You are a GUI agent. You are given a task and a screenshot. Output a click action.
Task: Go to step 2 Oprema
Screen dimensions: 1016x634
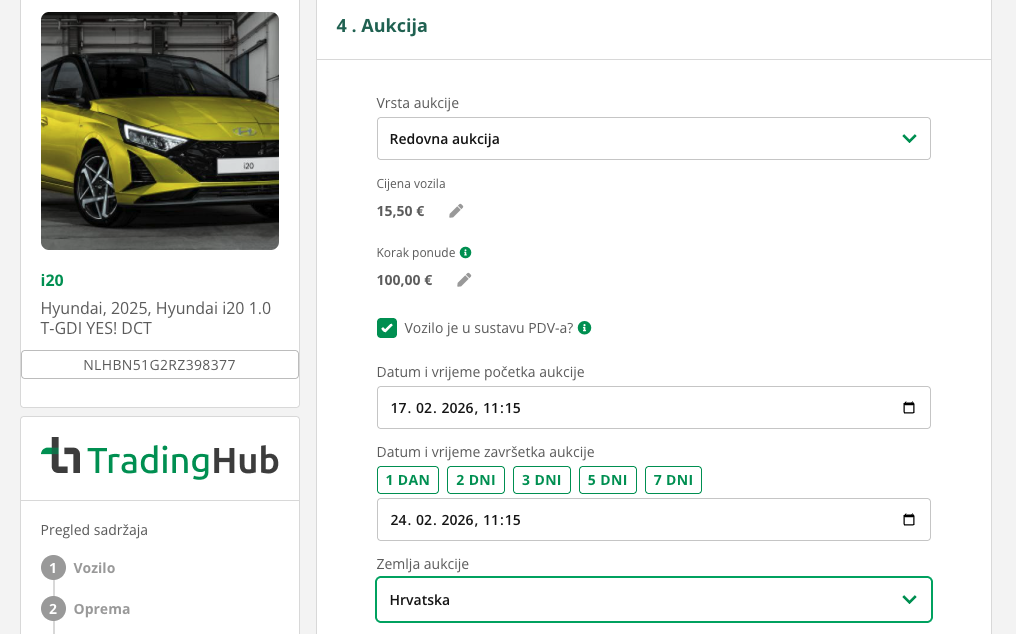(x=86, y=609)
